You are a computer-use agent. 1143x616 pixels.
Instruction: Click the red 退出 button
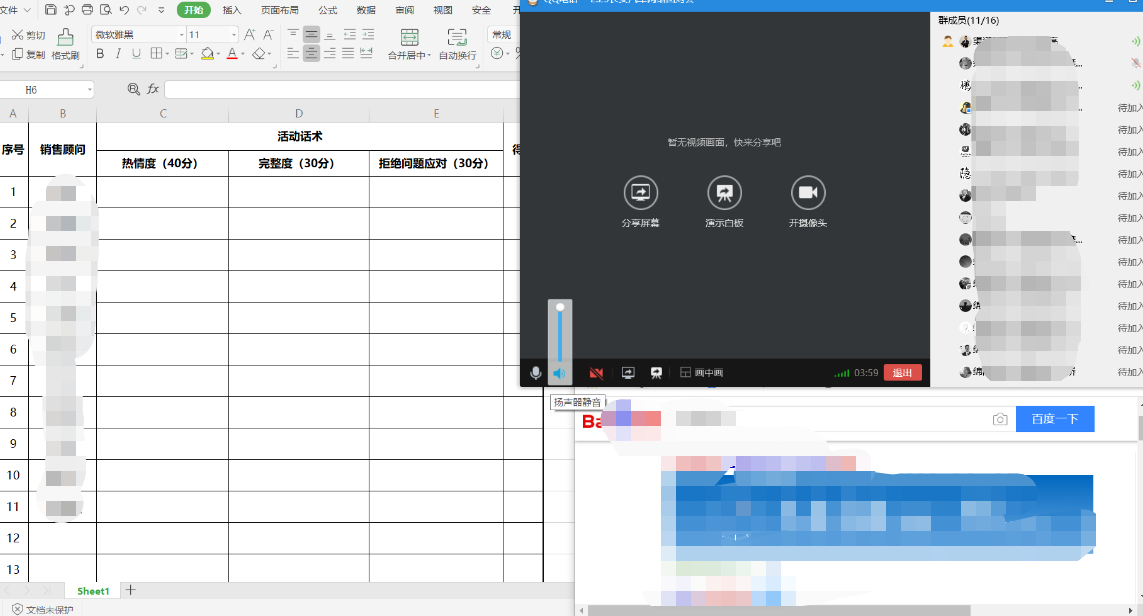coord(902,373)
